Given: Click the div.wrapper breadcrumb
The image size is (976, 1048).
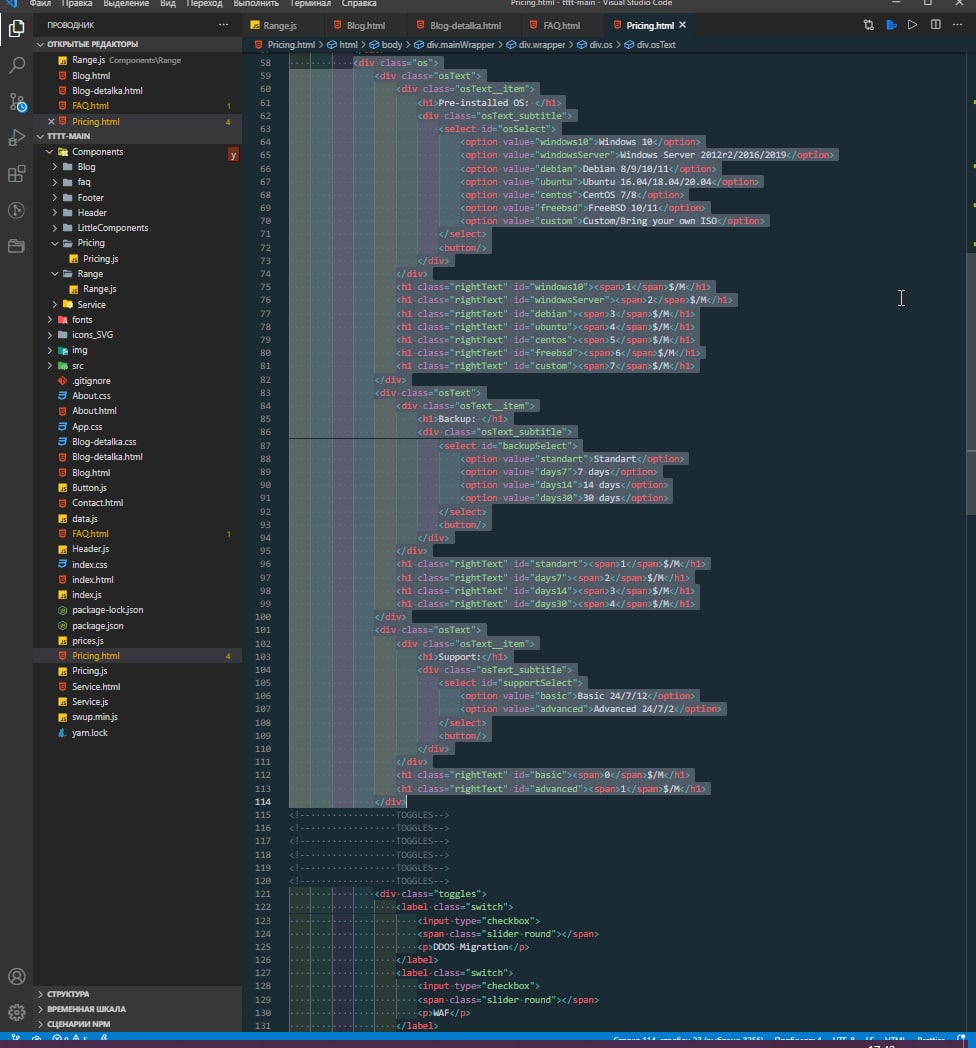Looking at the screenshot, I should click(x=541, y=45).
